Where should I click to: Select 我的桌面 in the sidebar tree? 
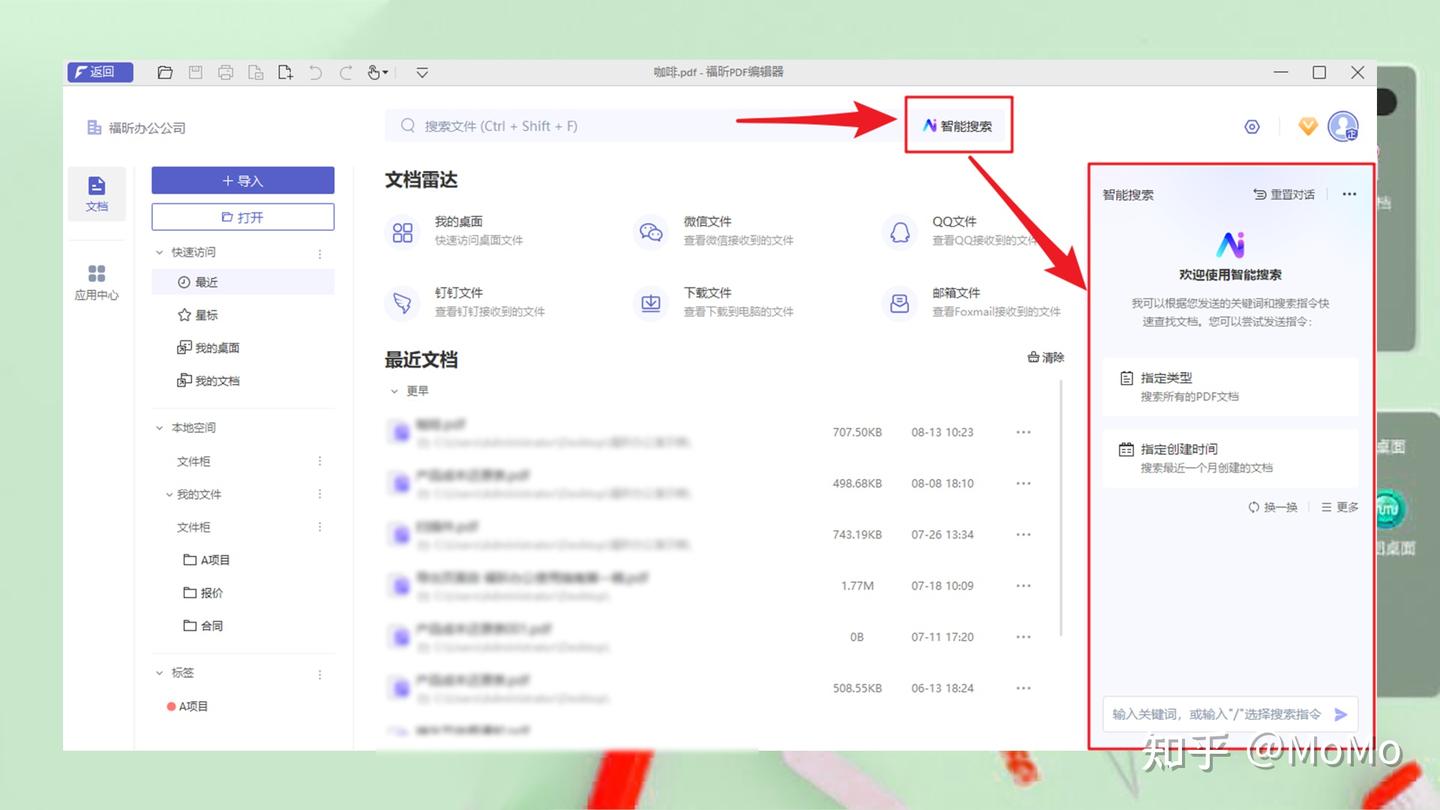pyautogui.click(x=208, y=348)
